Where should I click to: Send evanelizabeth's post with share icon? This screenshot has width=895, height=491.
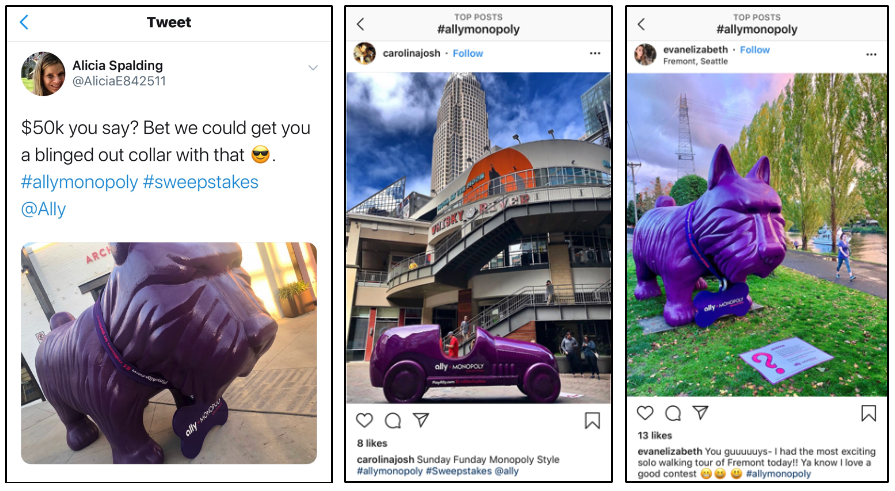[700, 412]
